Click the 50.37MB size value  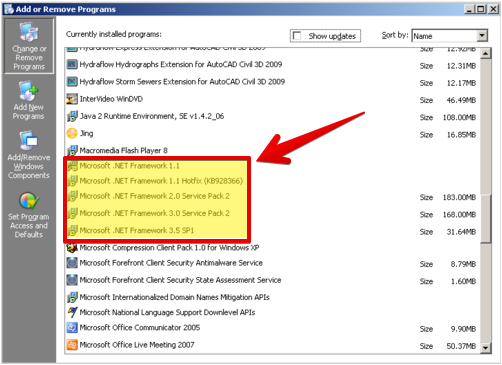click(461, 346)
